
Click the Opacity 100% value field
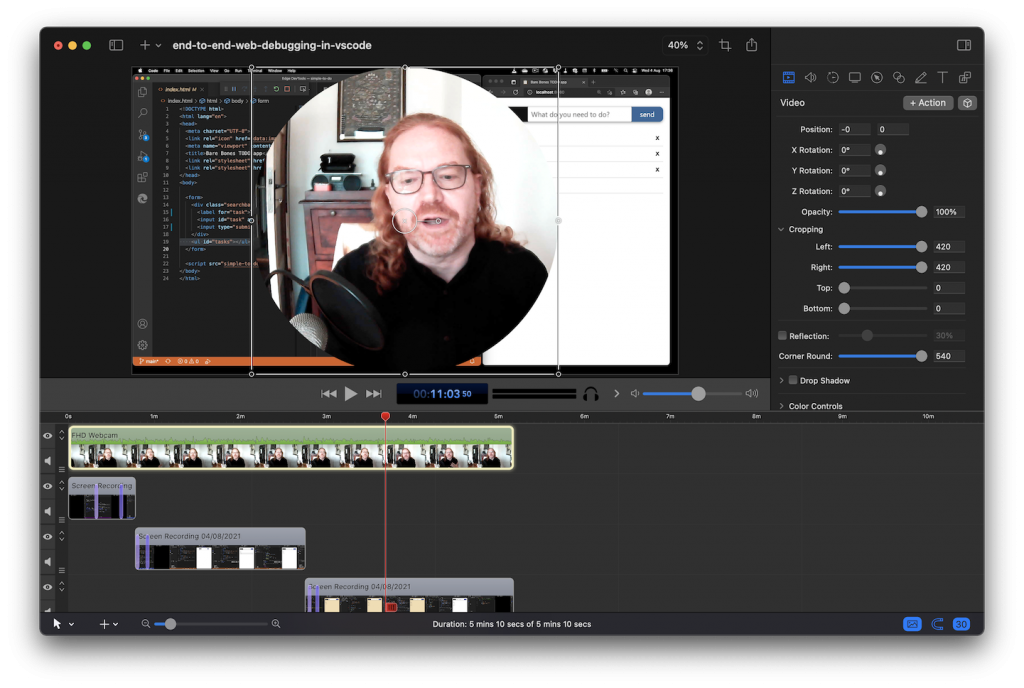click(949, 211)
